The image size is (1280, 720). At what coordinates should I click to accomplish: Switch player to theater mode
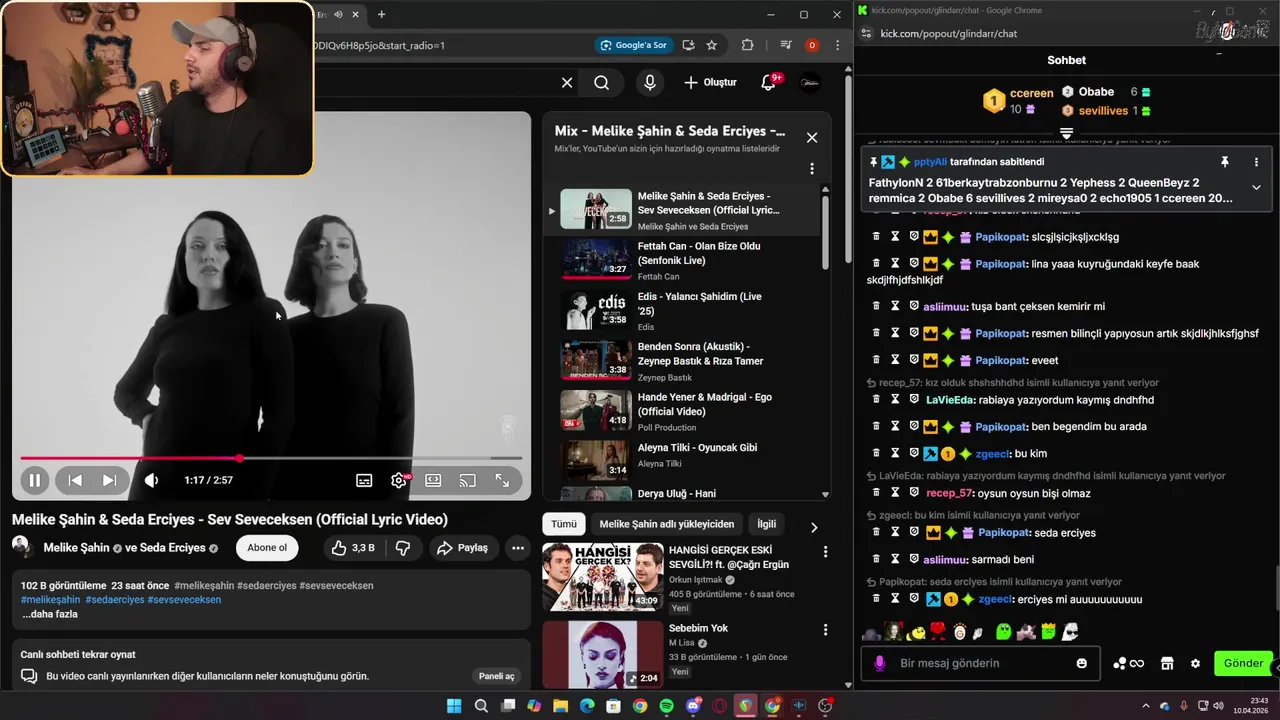433,480
